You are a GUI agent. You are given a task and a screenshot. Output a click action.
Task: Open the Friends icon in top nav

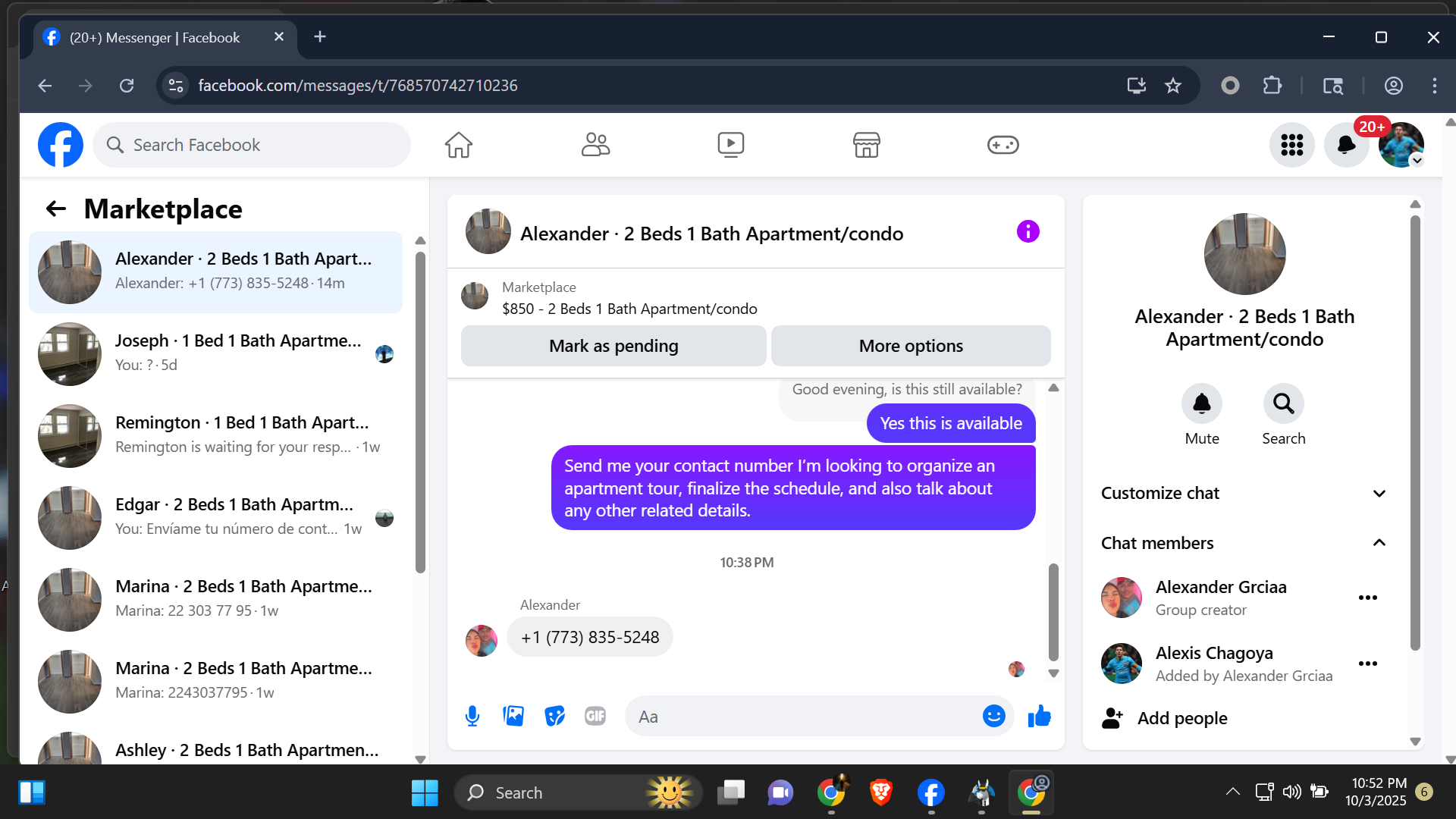[595, 145]
